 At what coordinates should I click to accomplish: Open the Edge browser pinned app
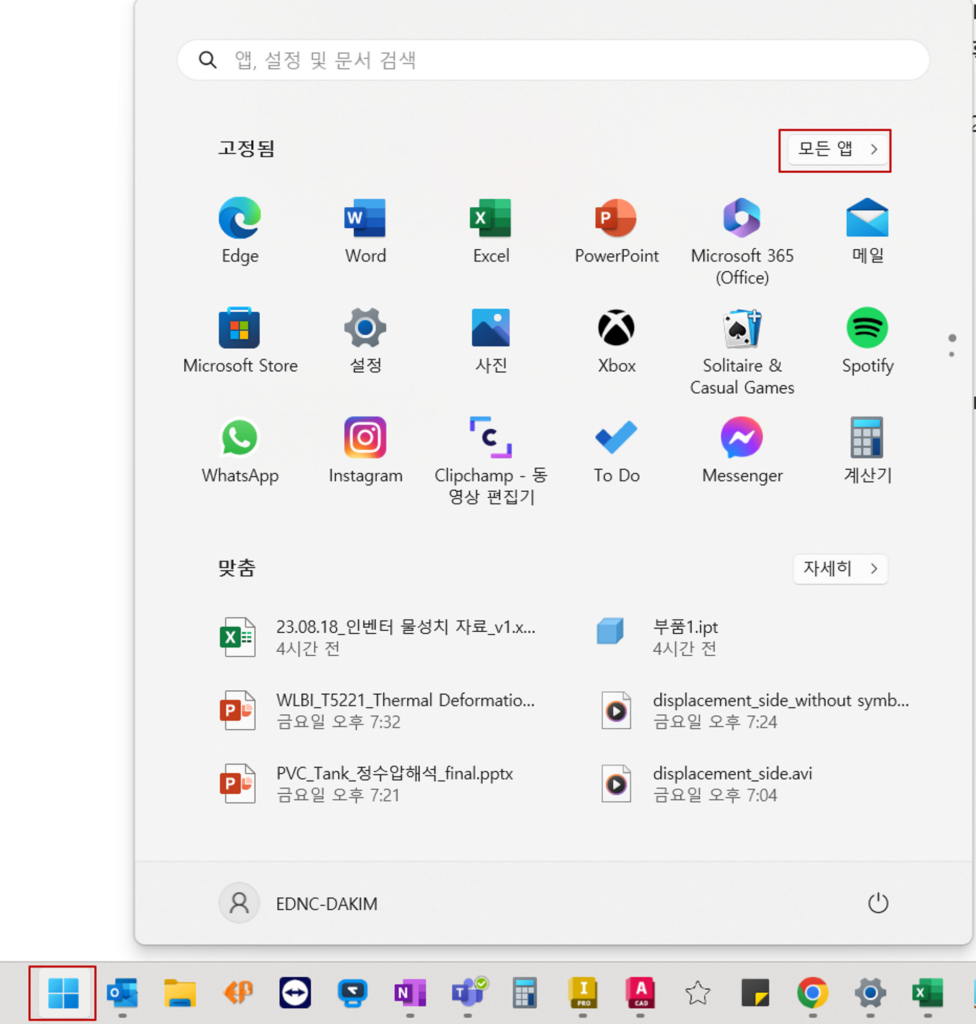point(240,231)
